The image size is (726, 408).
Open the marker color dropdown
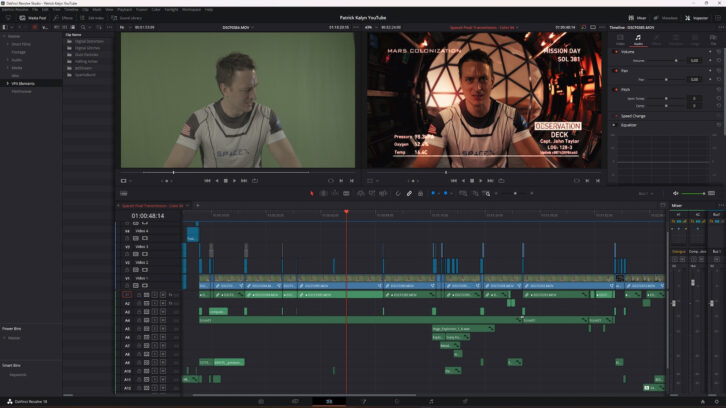point(451,194)
